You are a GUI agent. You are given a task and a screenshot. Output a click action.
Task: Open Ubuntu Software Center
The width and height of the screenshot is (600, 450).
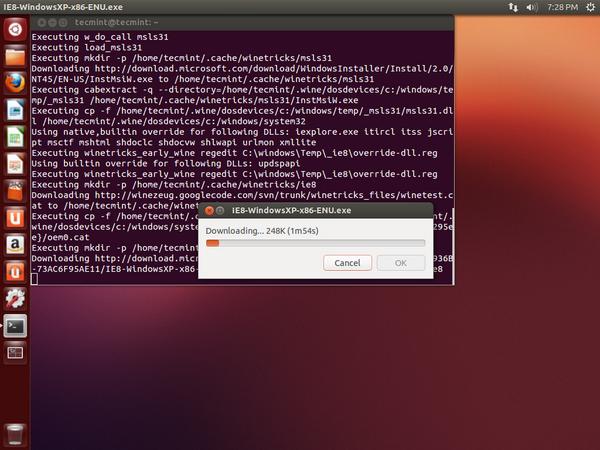tap(15, 191)
